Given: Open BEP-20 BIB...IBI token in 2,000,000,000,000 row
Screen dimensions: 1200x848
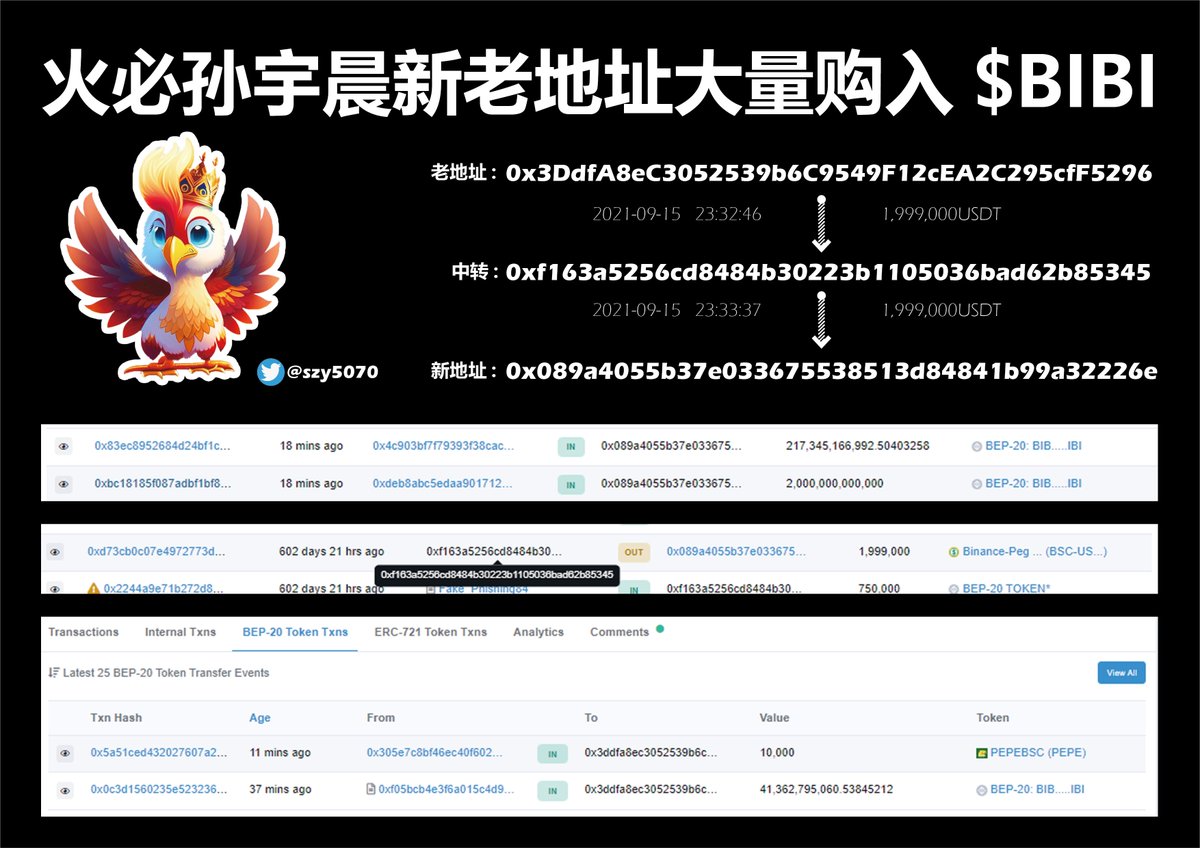Looking at the screenshot, I should click(1033, 484).
